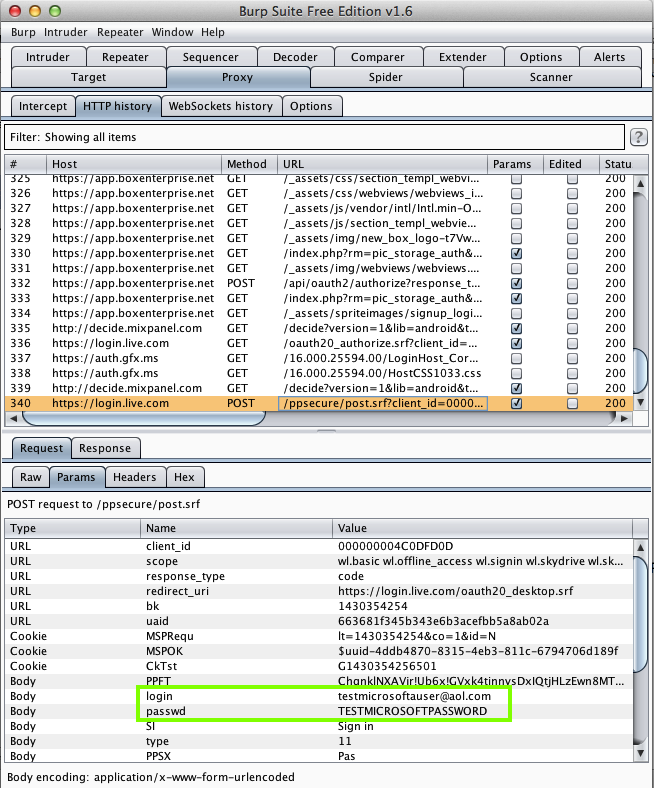This screenshot has width=654, height=788.
Task: Toggle Edited checkbox for row 340
Action: coord(572,404)
